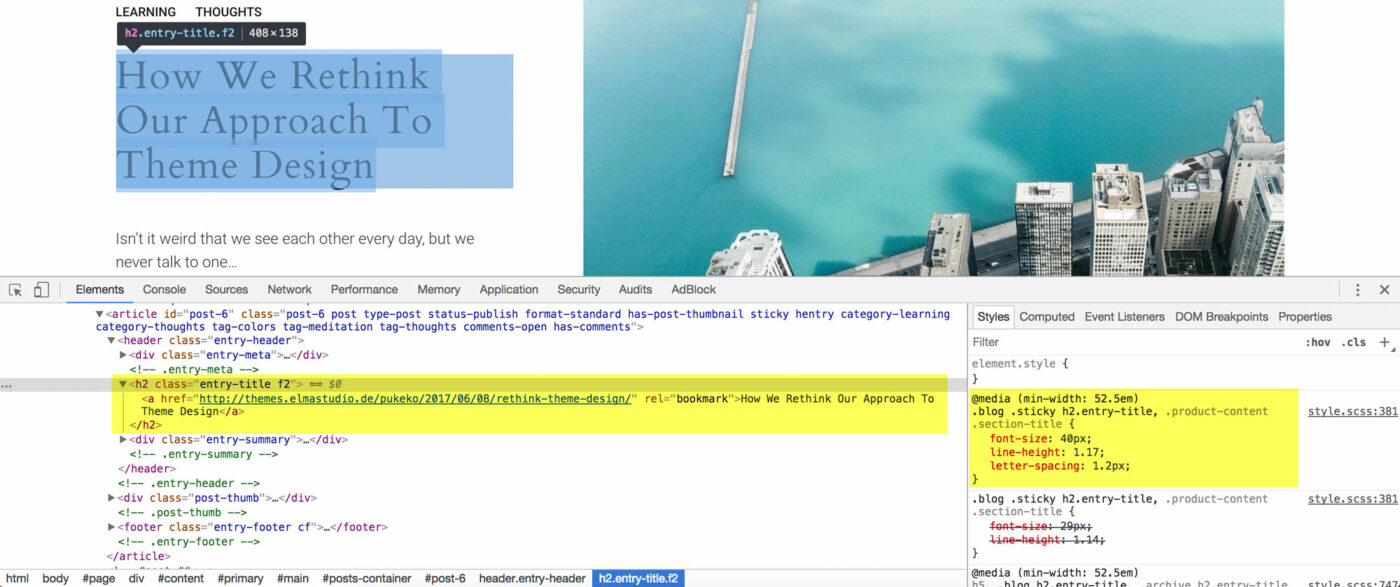Switch to the Console tab

coord(164,289)
